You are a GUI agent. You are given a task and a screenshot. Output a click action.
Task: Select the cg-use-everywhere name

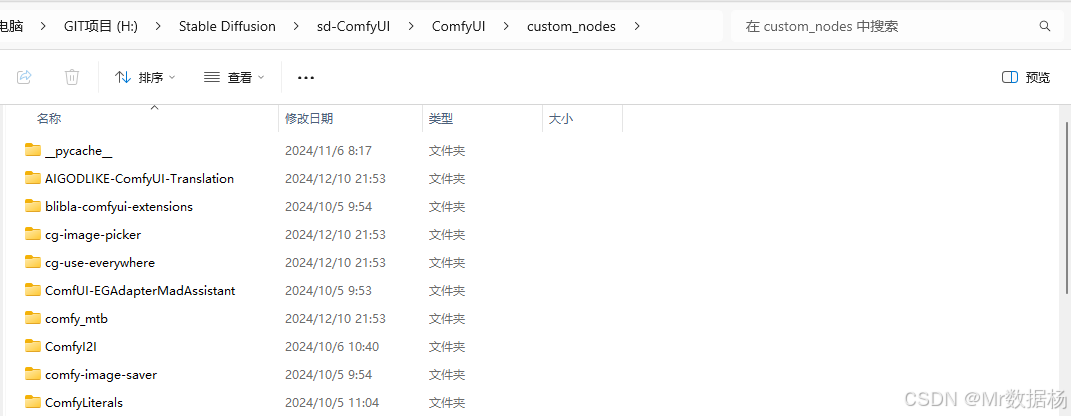coord(100,263)
